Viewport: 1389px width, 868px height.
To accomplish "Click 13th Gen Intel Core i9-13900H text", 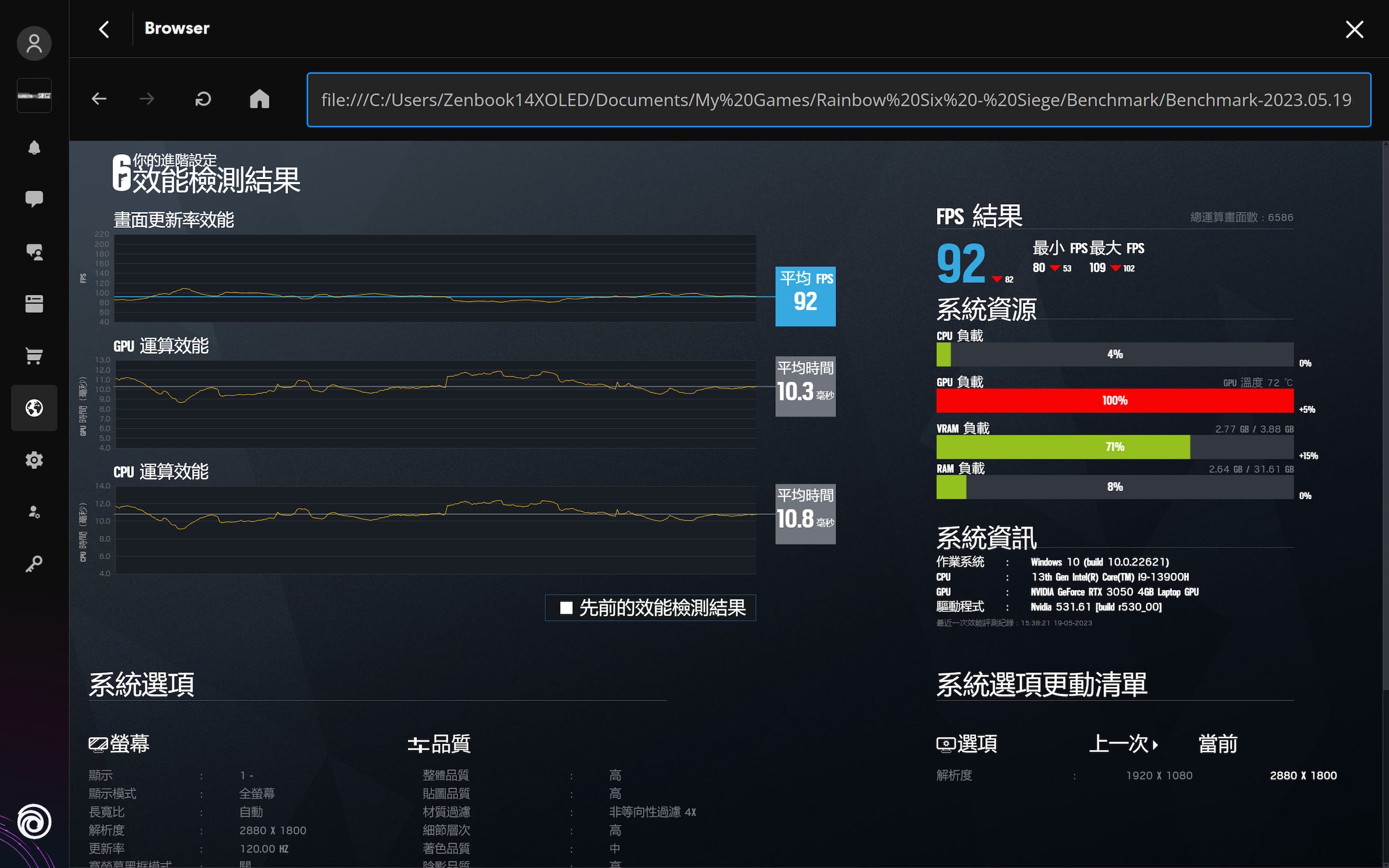I will point(1110,577).
